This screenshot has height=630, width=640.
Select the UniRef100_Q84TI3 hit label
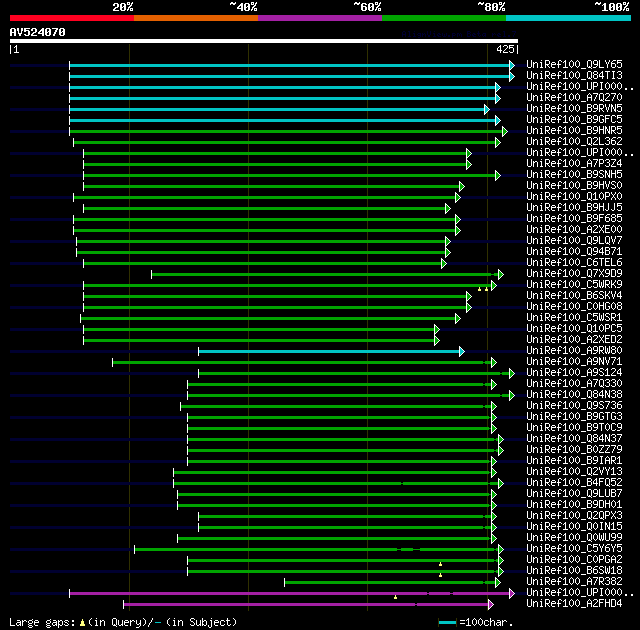pos(574,75)
